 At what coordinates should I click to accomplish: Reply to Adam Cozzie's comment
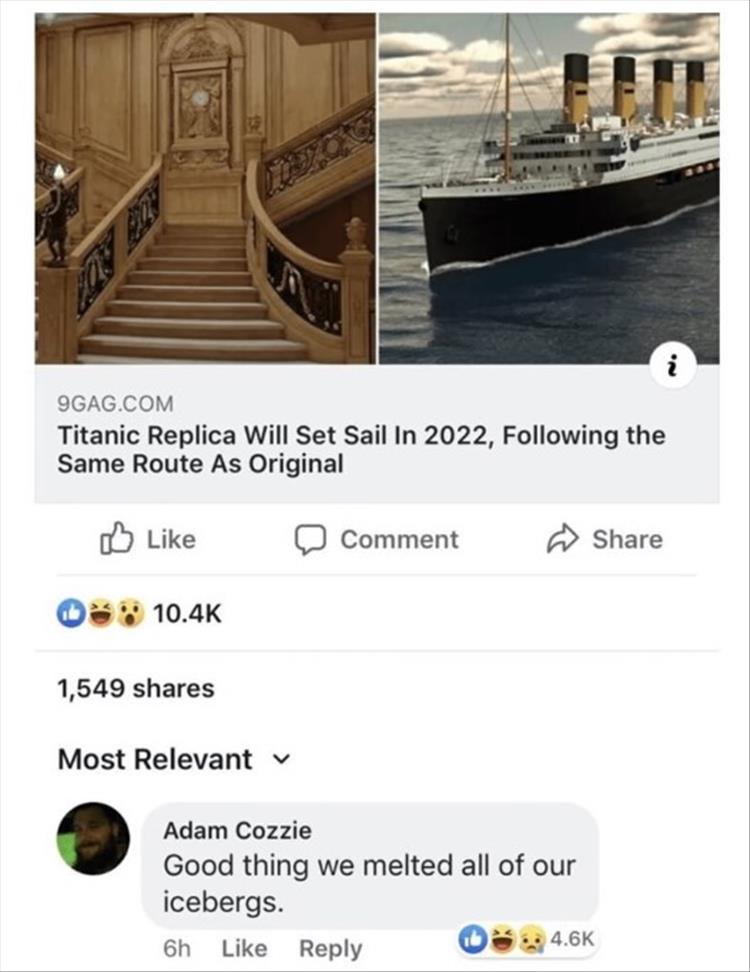[331, 949]
